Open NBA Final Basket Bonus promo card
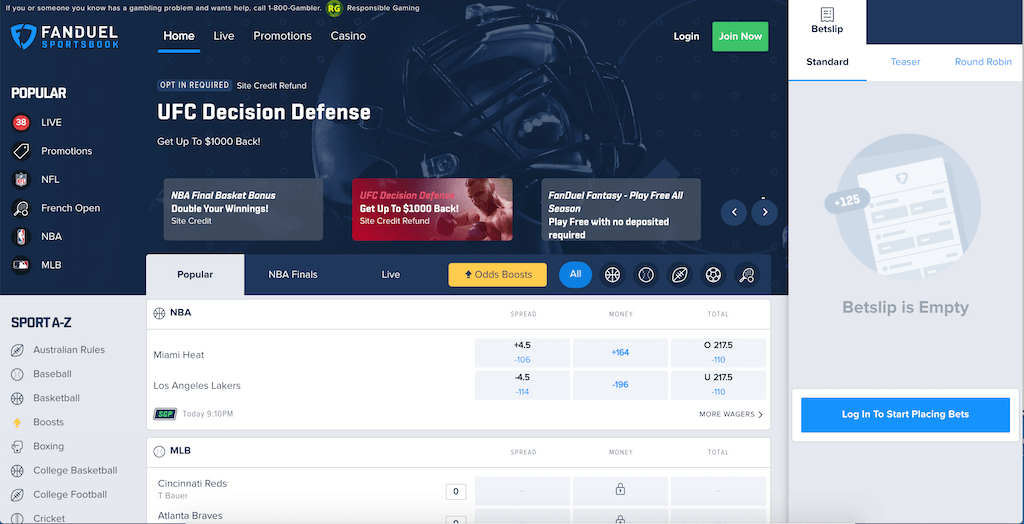This screenshot has width=1024, height=524. [x=243, y=210]
